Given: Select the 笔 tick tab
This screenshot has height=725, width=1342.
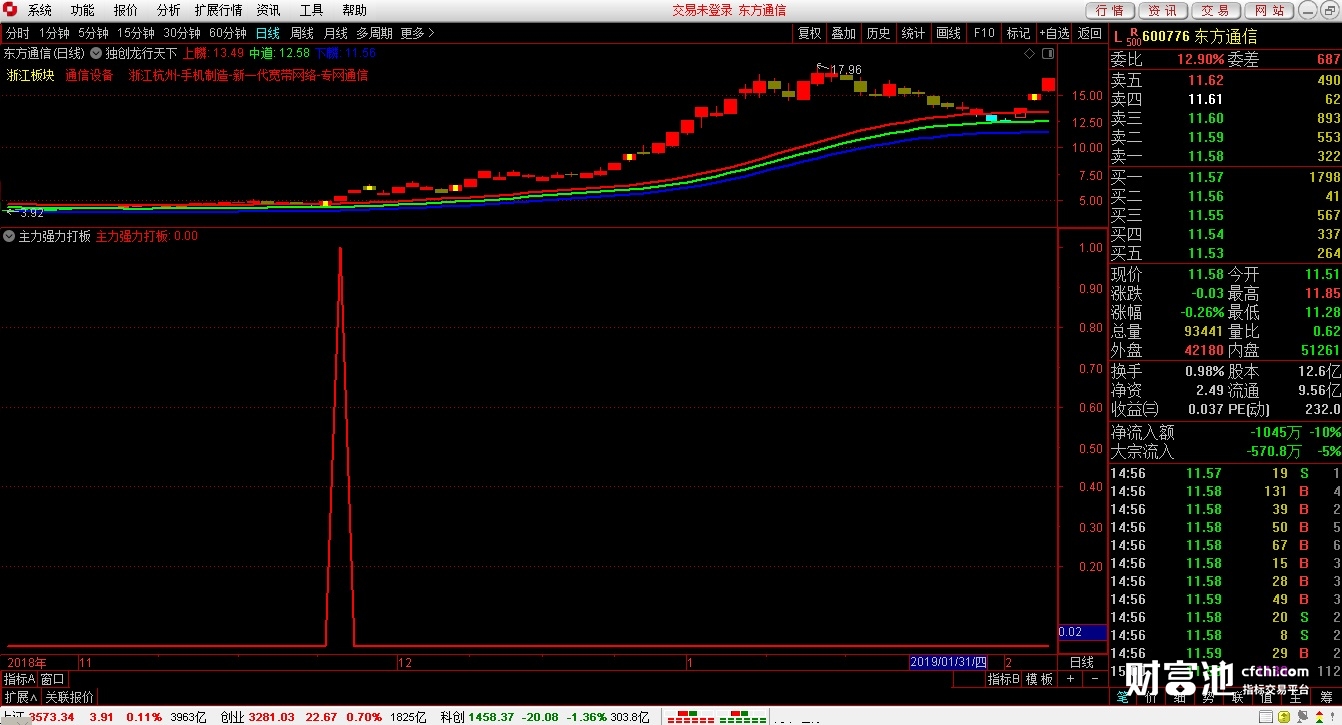Looking at the screenshot, I should (1122, 697).
